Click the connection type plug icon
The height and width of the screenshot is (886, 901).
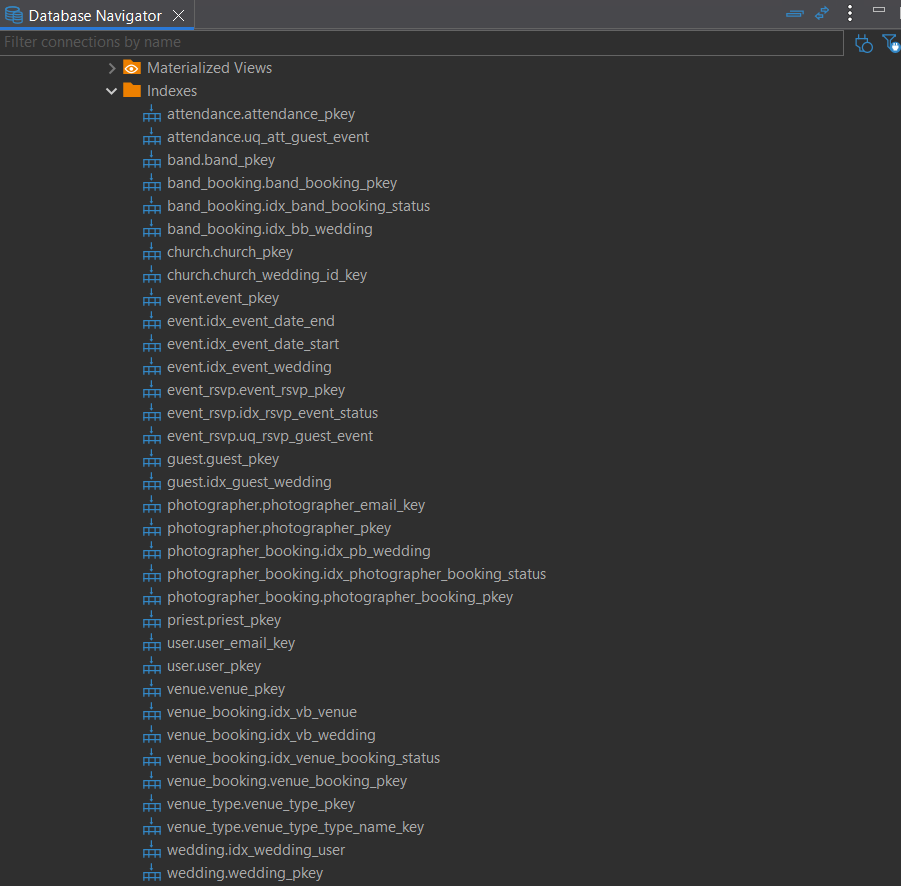point(864,43)
